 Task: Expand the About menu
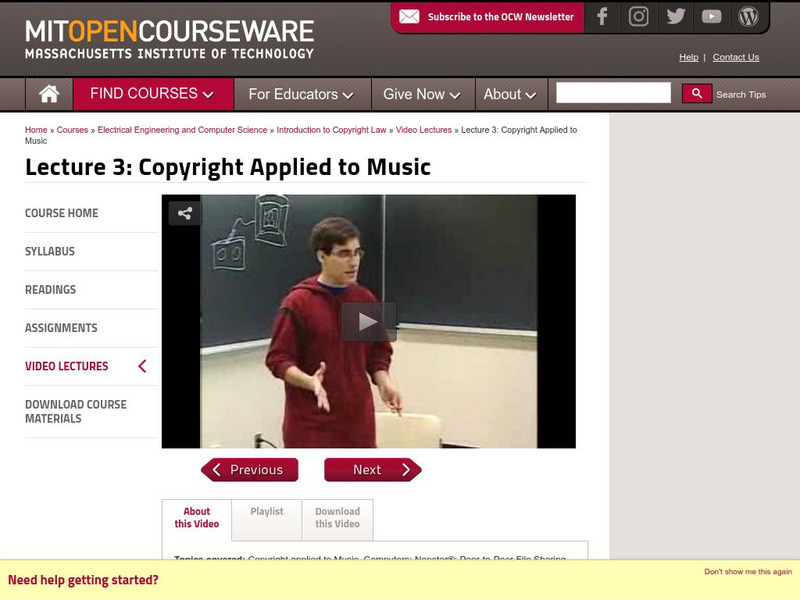[511, 94]
